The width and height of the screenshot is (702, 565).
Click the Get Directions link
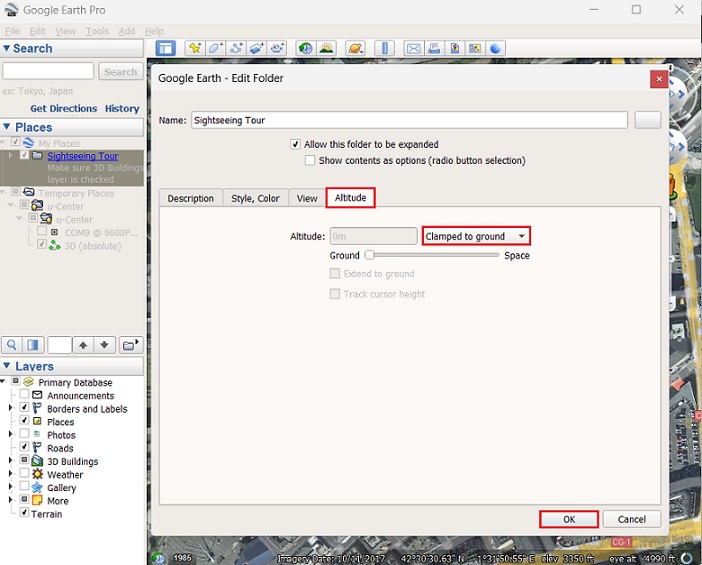click(63, 108)
